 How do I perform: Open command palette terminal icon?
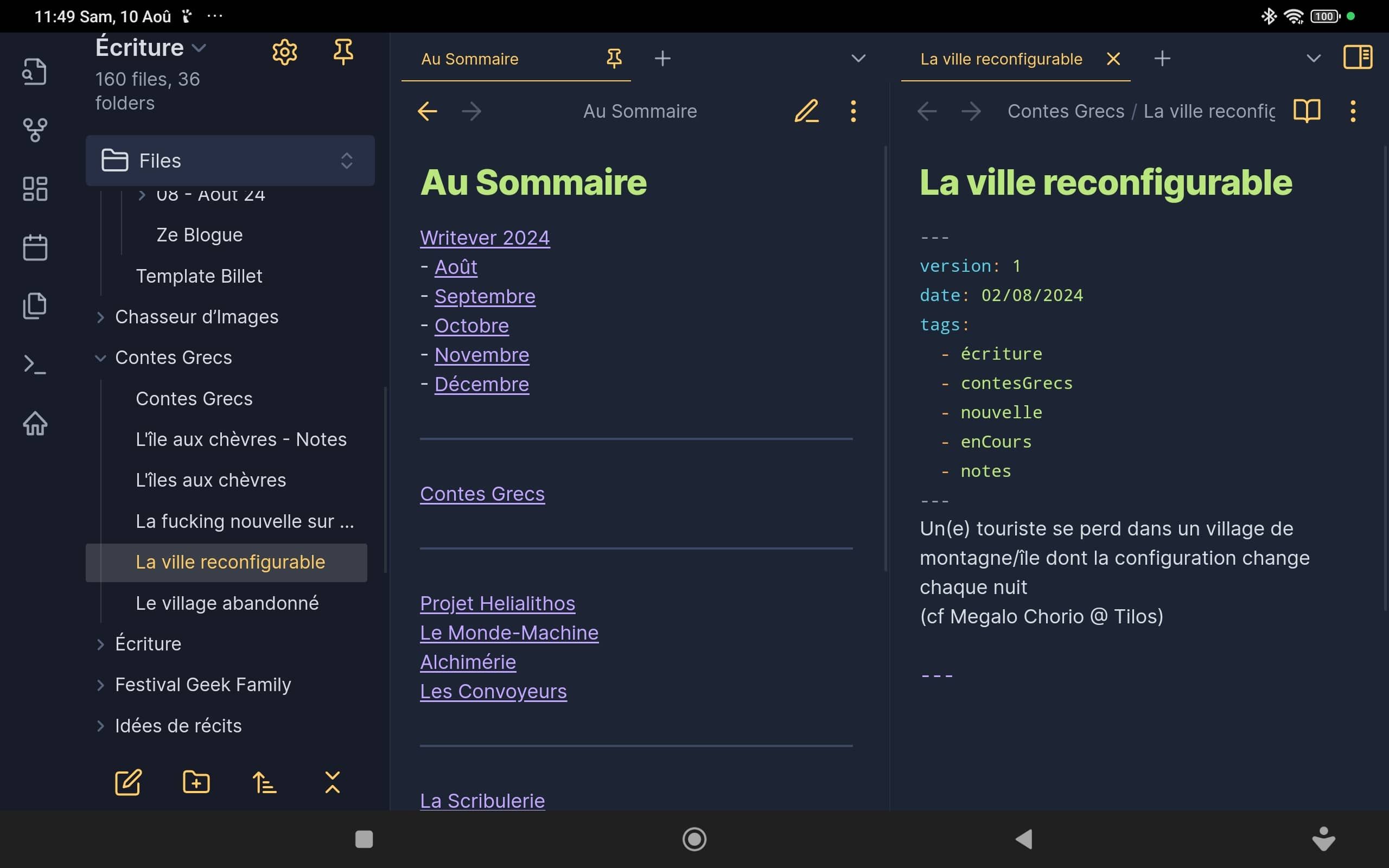(x=34, y=365)
